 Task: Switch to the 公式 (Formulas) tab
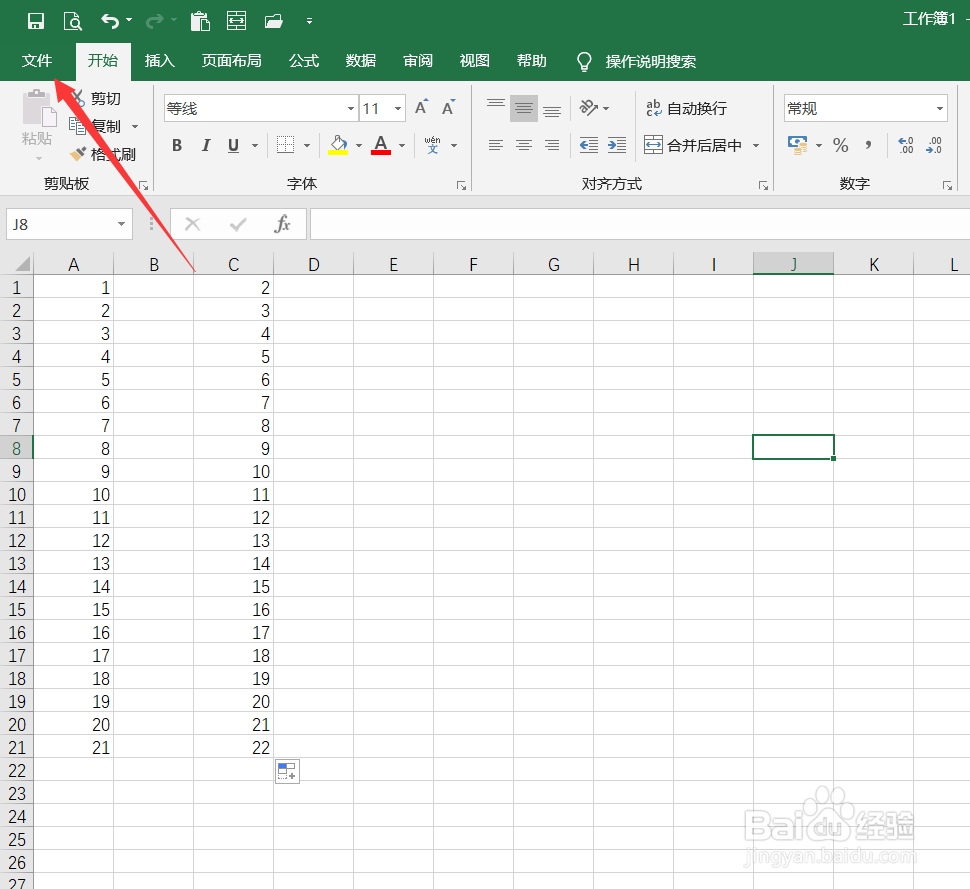coord(304,61)
